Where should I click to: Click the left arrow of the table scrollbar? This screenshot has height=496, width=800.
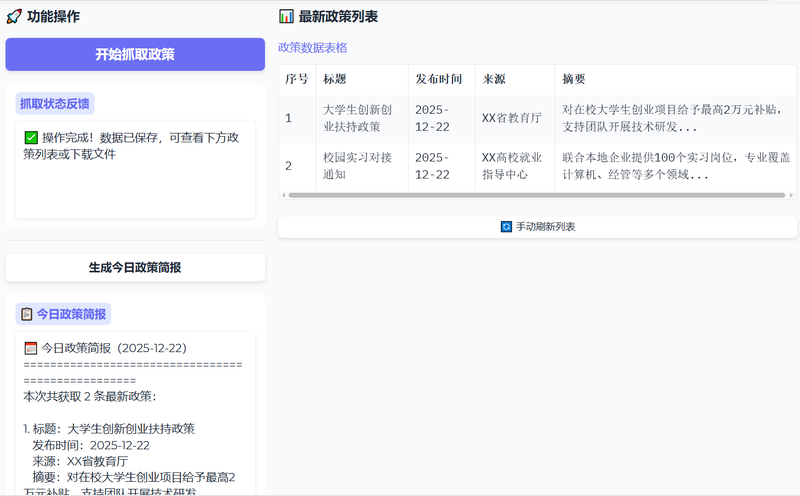[283, 195]
